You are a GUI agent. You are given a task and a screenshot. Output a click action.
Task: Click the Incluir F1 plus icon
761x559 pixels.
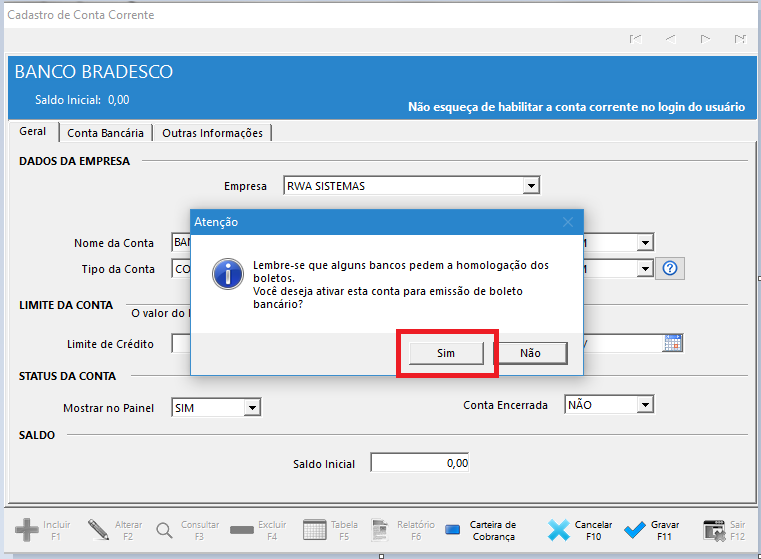27,529
